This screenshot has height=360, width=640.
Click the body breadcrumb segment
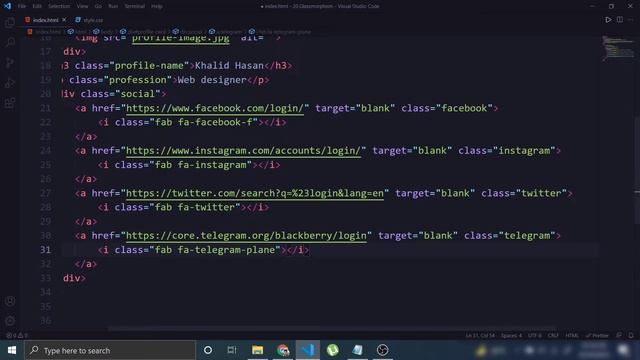(103, 31)
